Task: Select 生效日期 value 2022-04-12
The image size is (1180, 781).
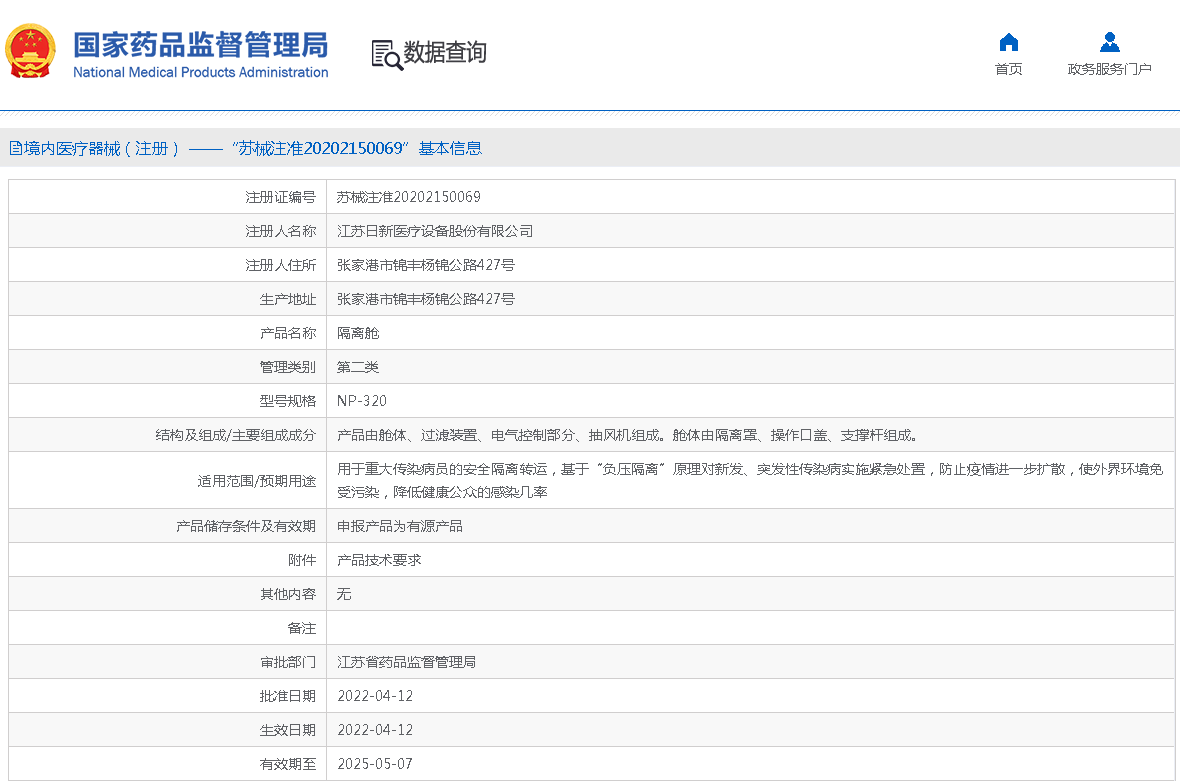Action: click(x=375, y=730)
